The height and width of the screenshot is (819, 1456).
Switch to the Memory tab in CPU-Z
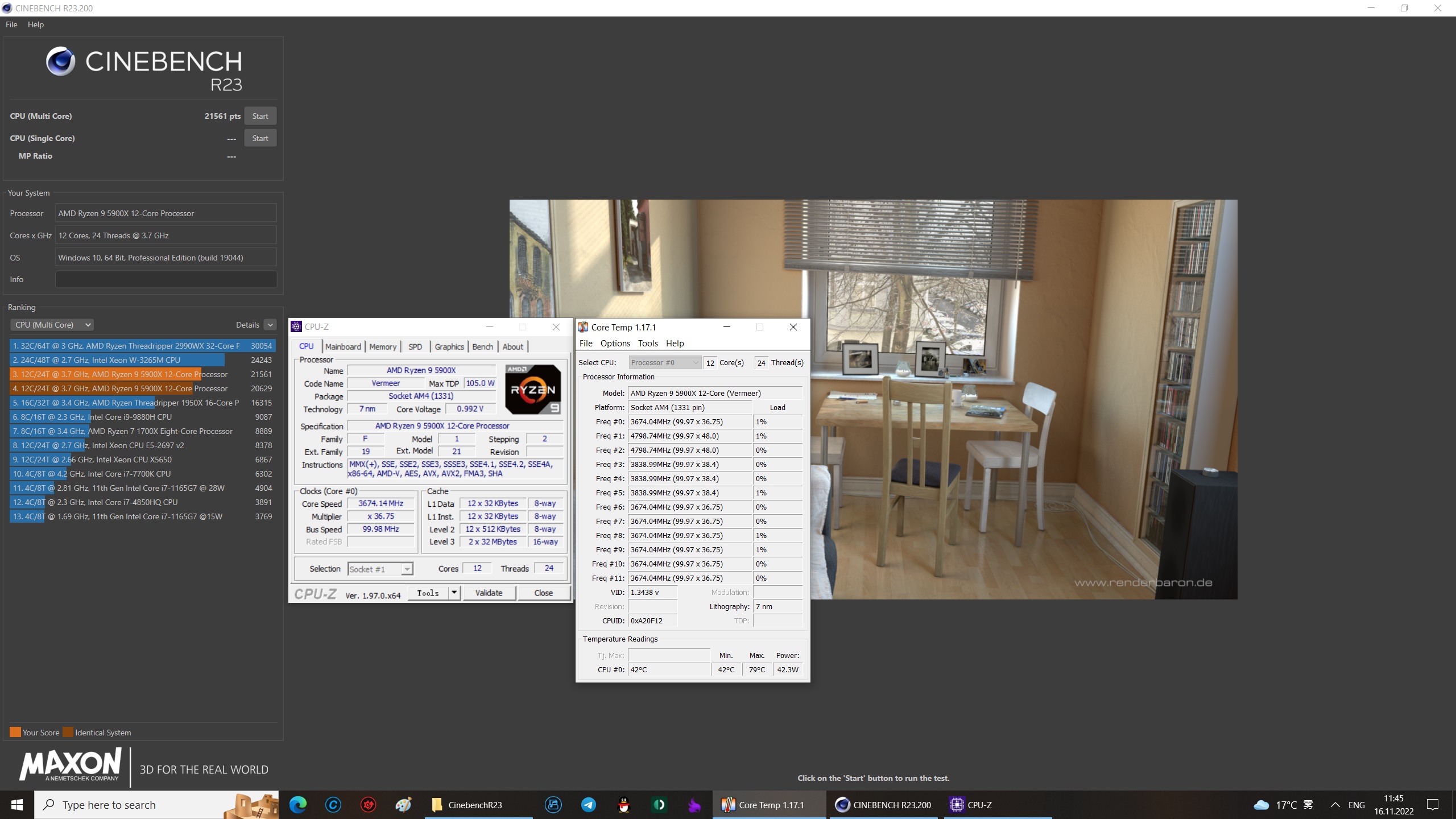382,346
